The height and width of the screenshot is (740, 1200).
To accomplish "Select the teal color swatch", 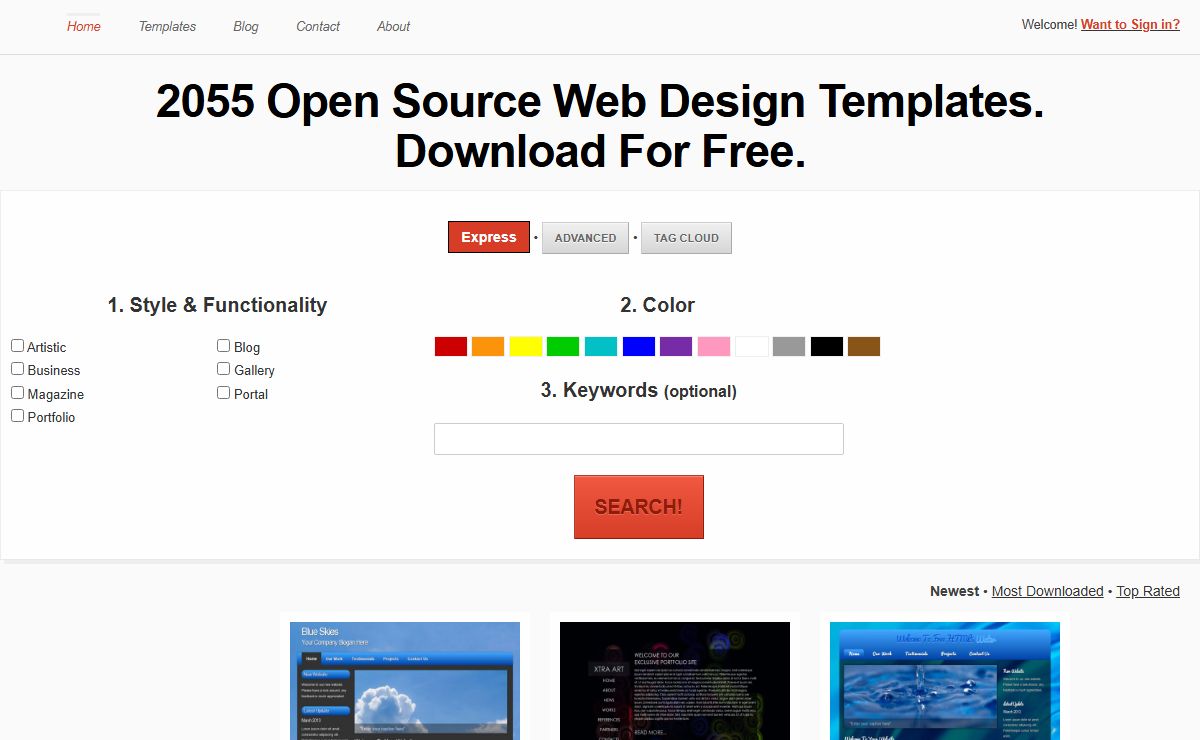I will click(601, 346).
